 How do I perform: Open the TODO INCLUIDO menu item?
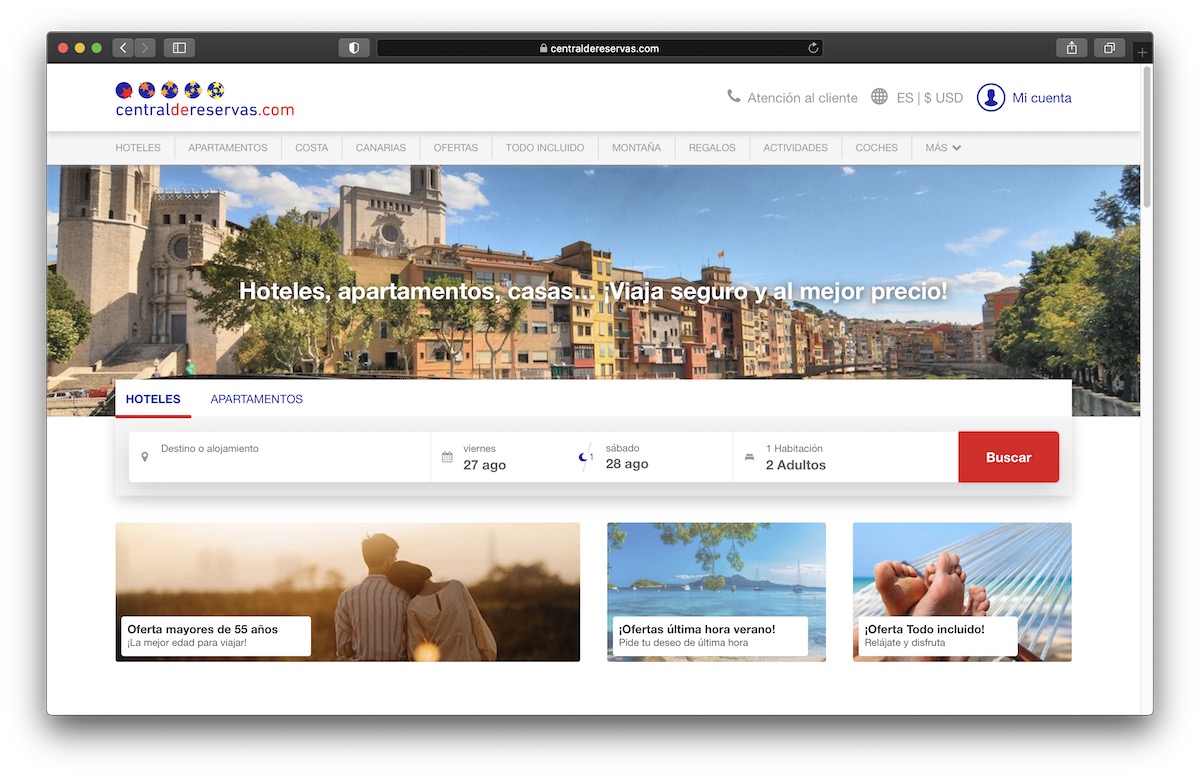(545, 148)
